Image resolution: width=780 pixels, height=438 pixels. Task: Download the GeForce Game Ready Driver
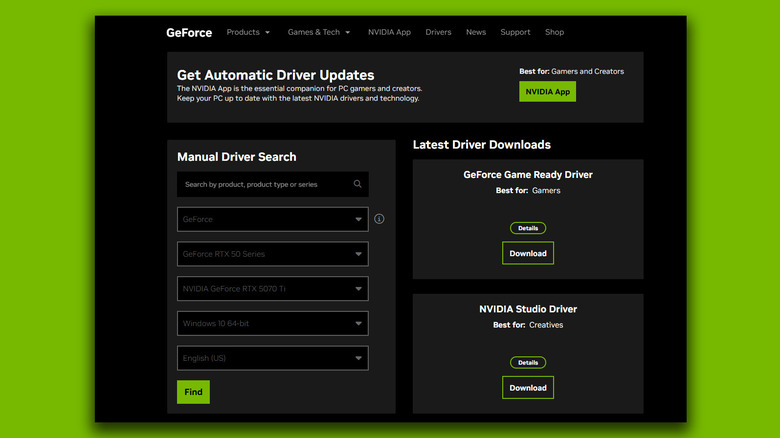pyautogui.click(x=528, y=253)
